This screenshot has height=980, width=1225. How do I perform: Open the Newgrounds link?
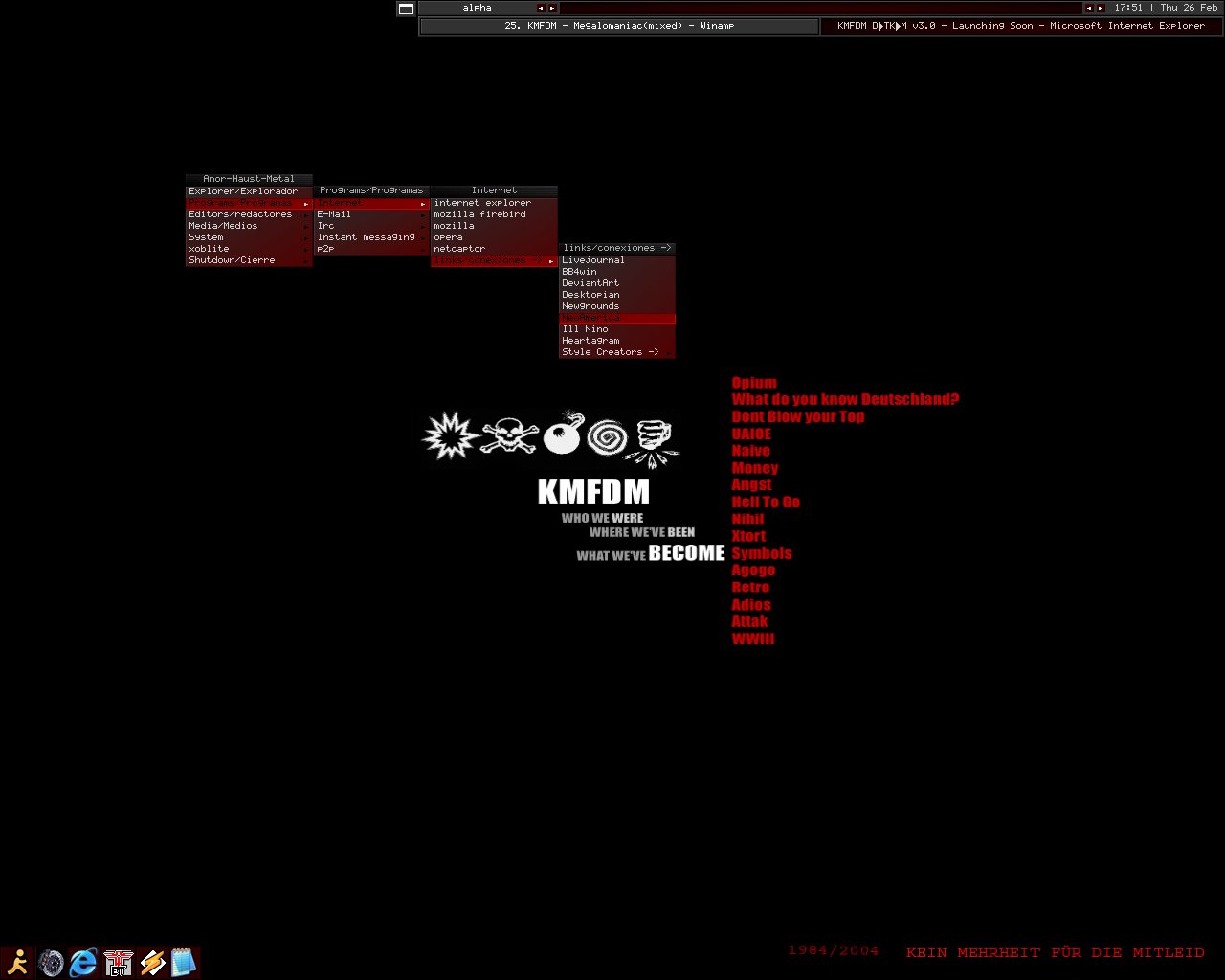click(617, 306)
